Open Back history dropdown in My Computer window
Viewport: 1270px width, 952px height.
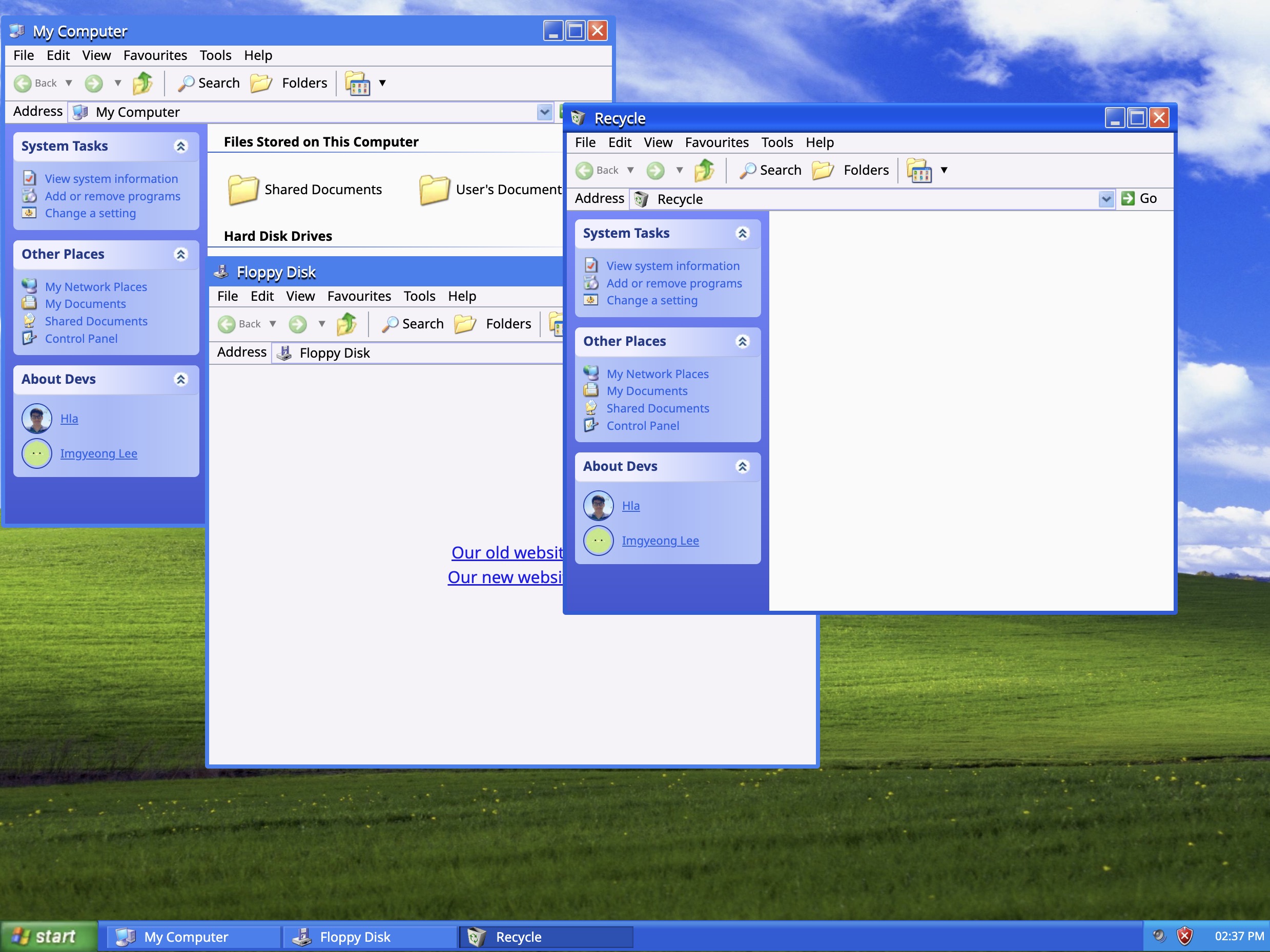pyautogui.click(x=69, y=83)
